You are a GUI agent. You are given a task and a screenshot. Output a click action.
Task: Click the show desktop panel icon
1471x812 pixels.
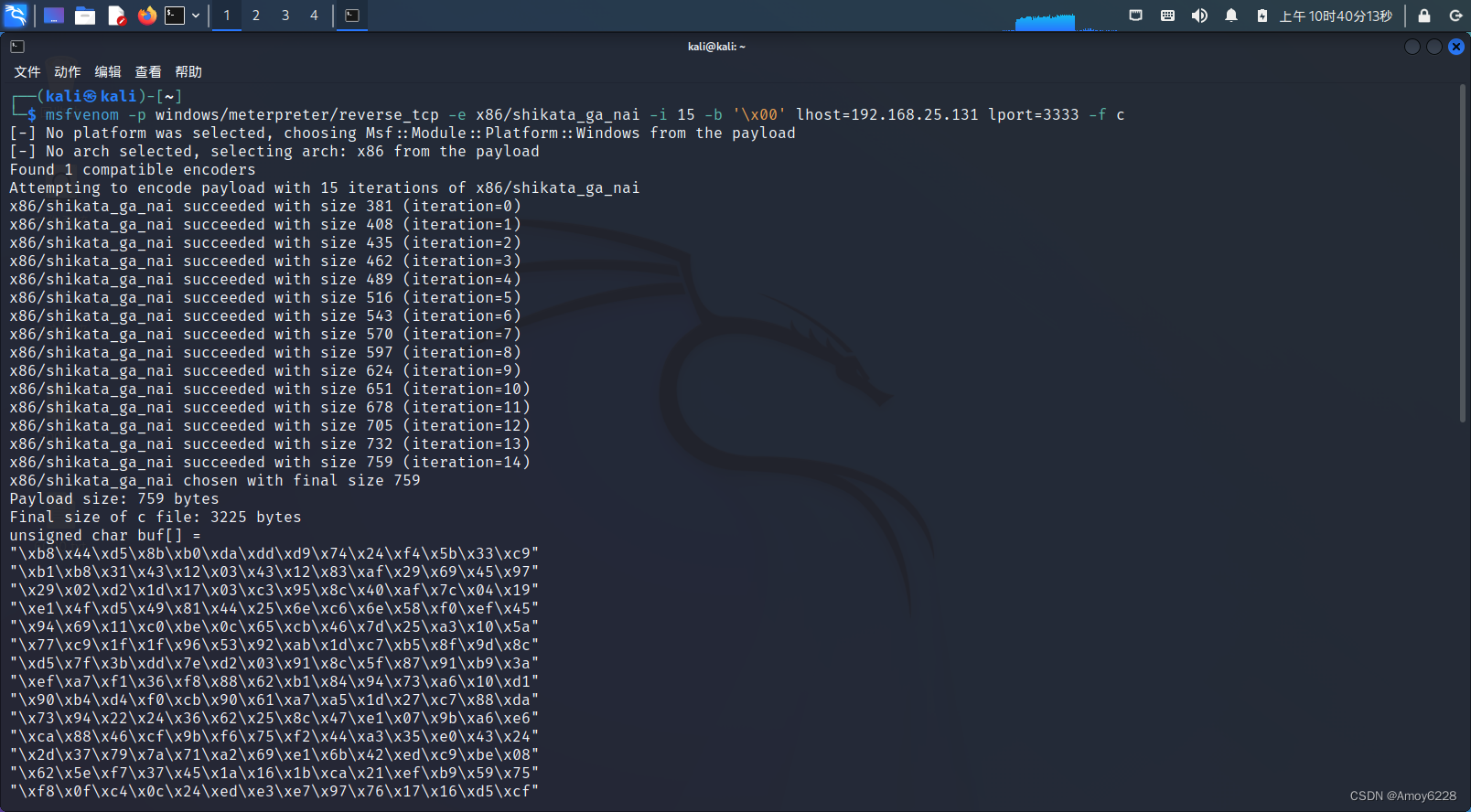coord(54,16)
